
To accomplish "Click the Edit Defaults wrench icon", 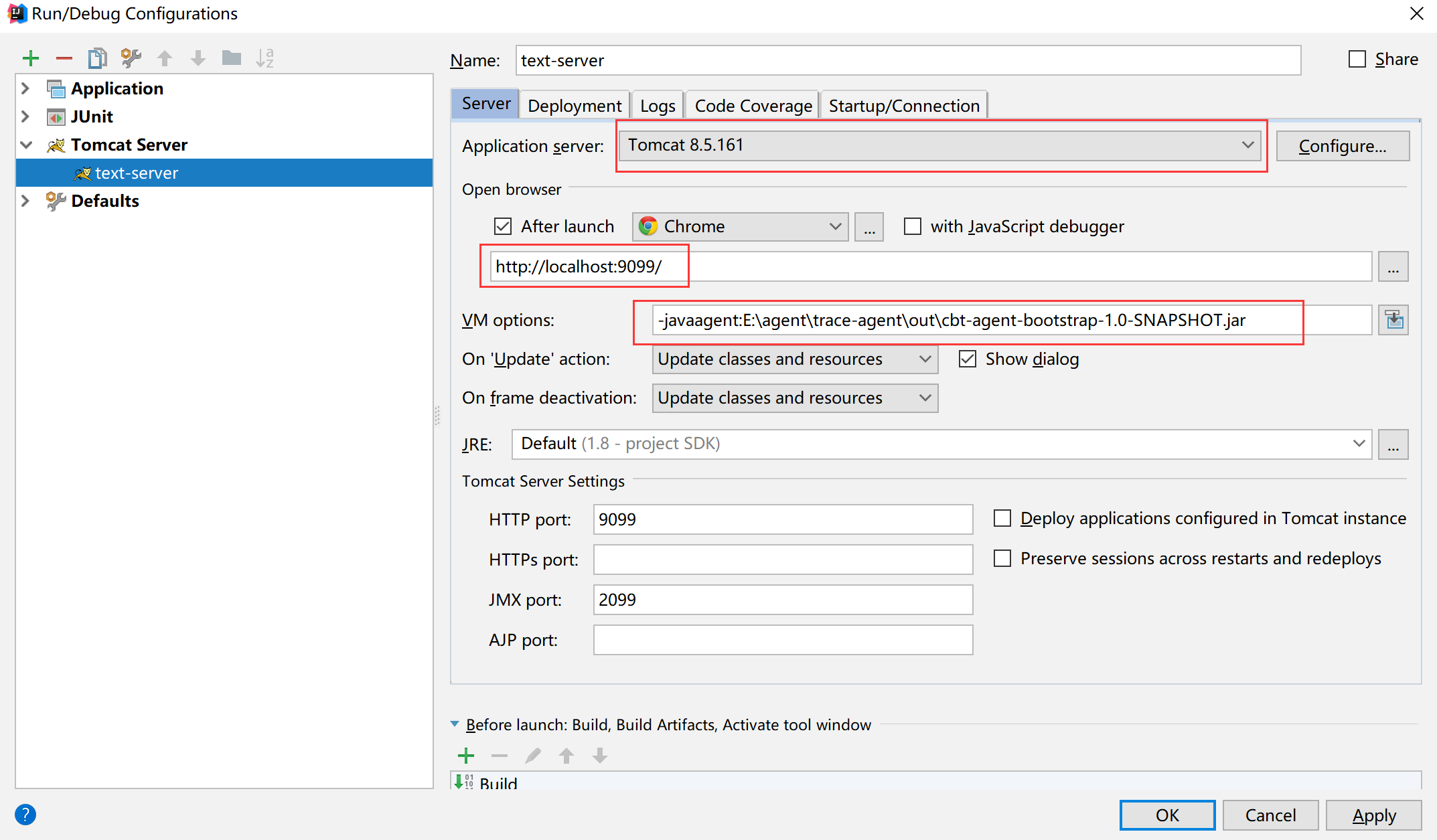I will click(x=131, y=59).
